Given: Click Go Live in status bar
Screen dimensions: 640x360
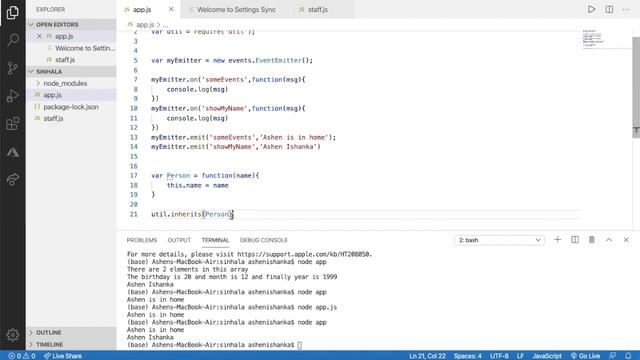Looking at the screenshot, I should click(x=585, y=356).
